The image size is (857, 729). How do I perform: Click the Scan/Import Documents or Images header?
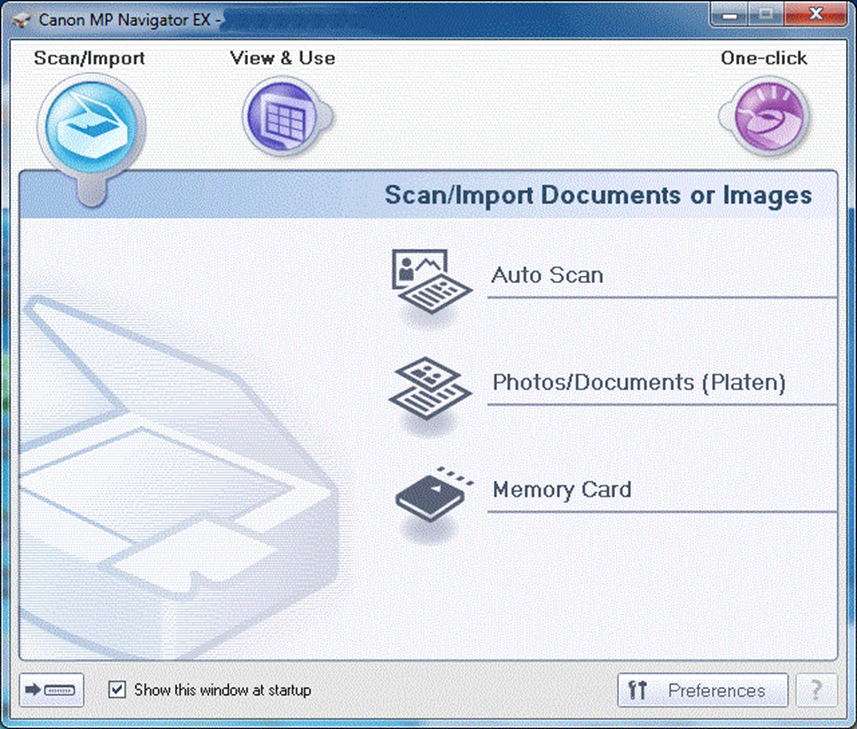pos(598,195)
